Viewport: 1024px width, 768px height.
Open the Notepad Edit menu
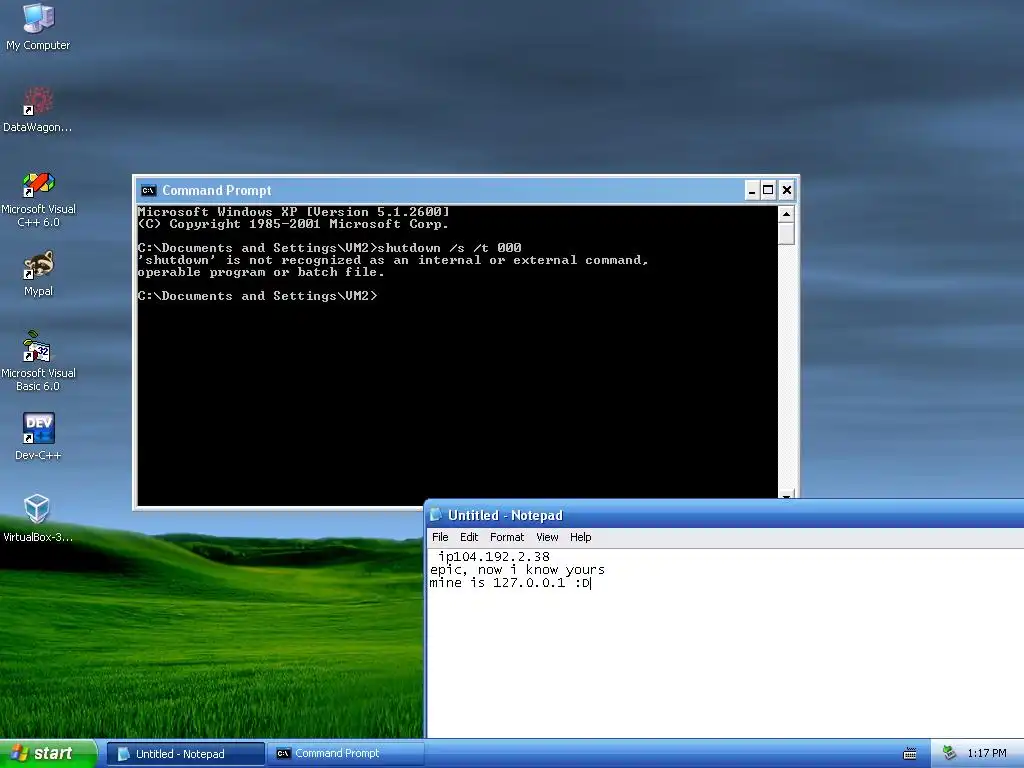[x=469, y=537]
